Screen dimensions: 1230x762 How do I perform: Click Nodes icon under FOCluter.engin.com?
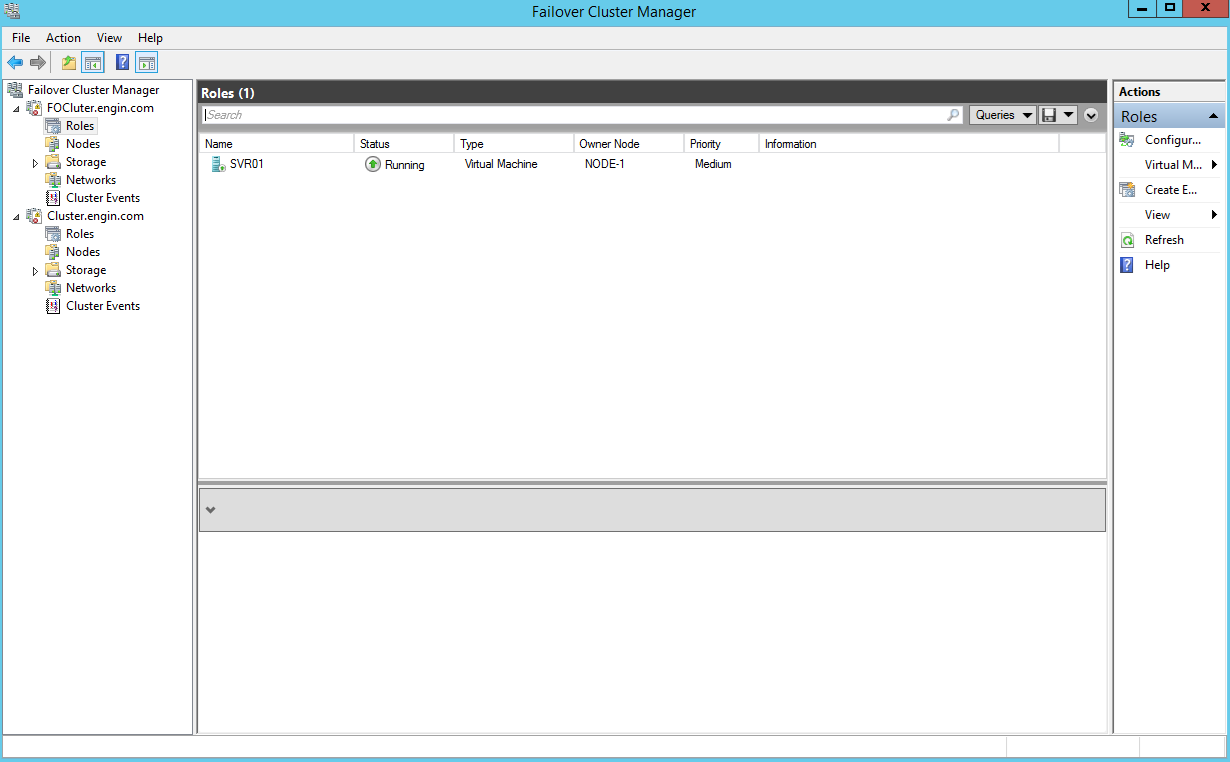pos(53,144)
